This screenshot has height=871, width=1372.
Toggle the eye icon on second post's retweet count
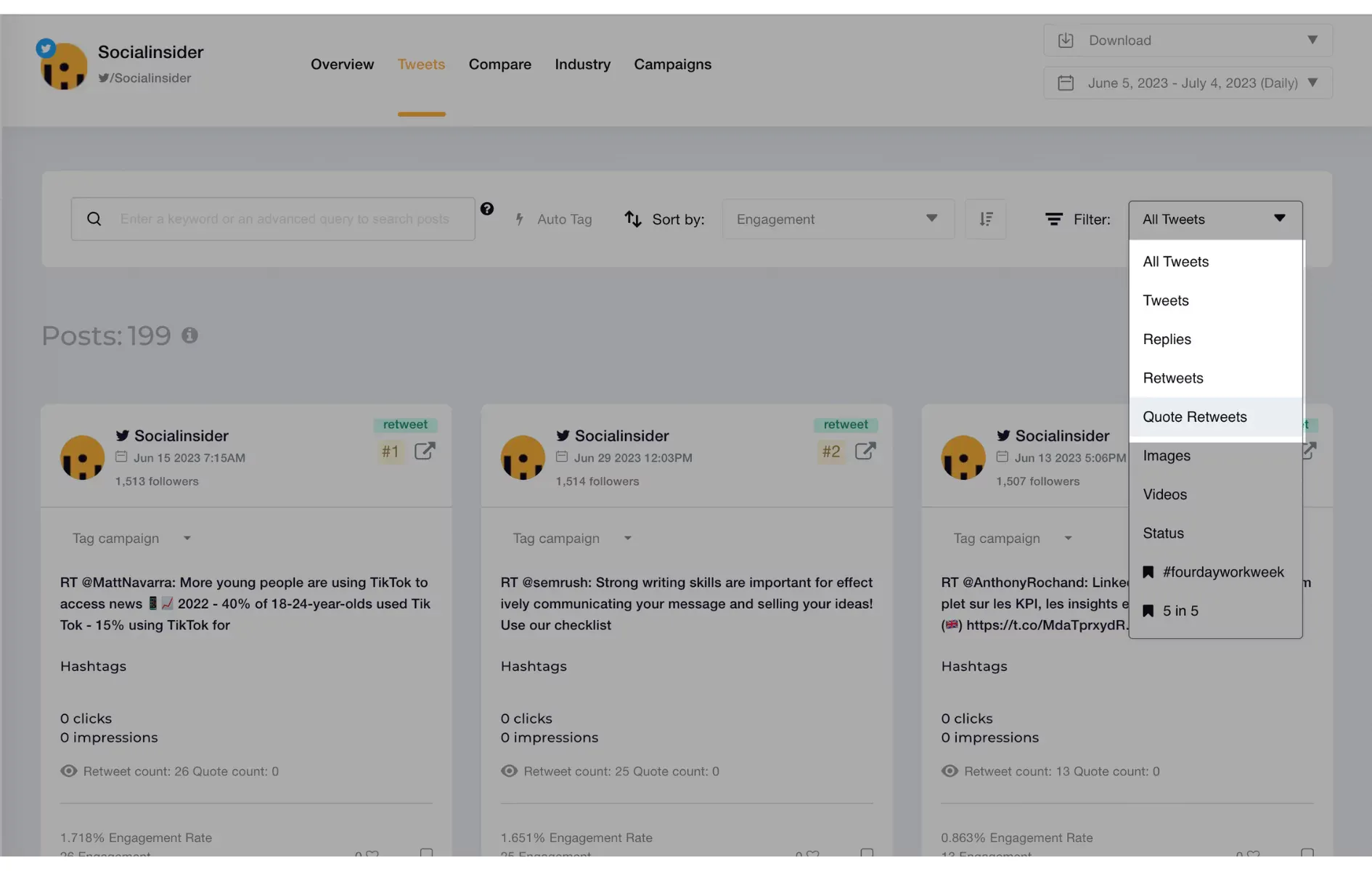point(509,771)
